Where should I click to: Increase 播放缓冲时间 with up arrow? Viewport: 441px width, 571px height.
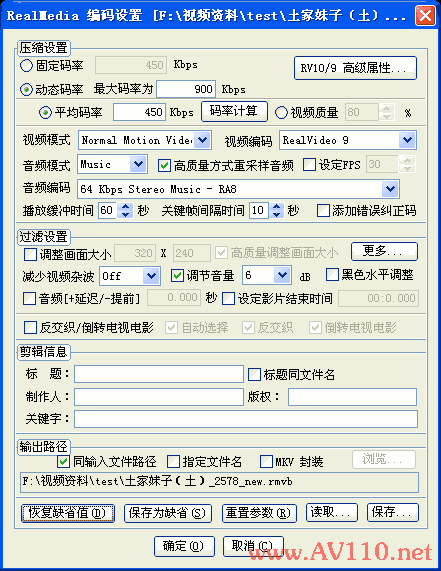[125, 206]
